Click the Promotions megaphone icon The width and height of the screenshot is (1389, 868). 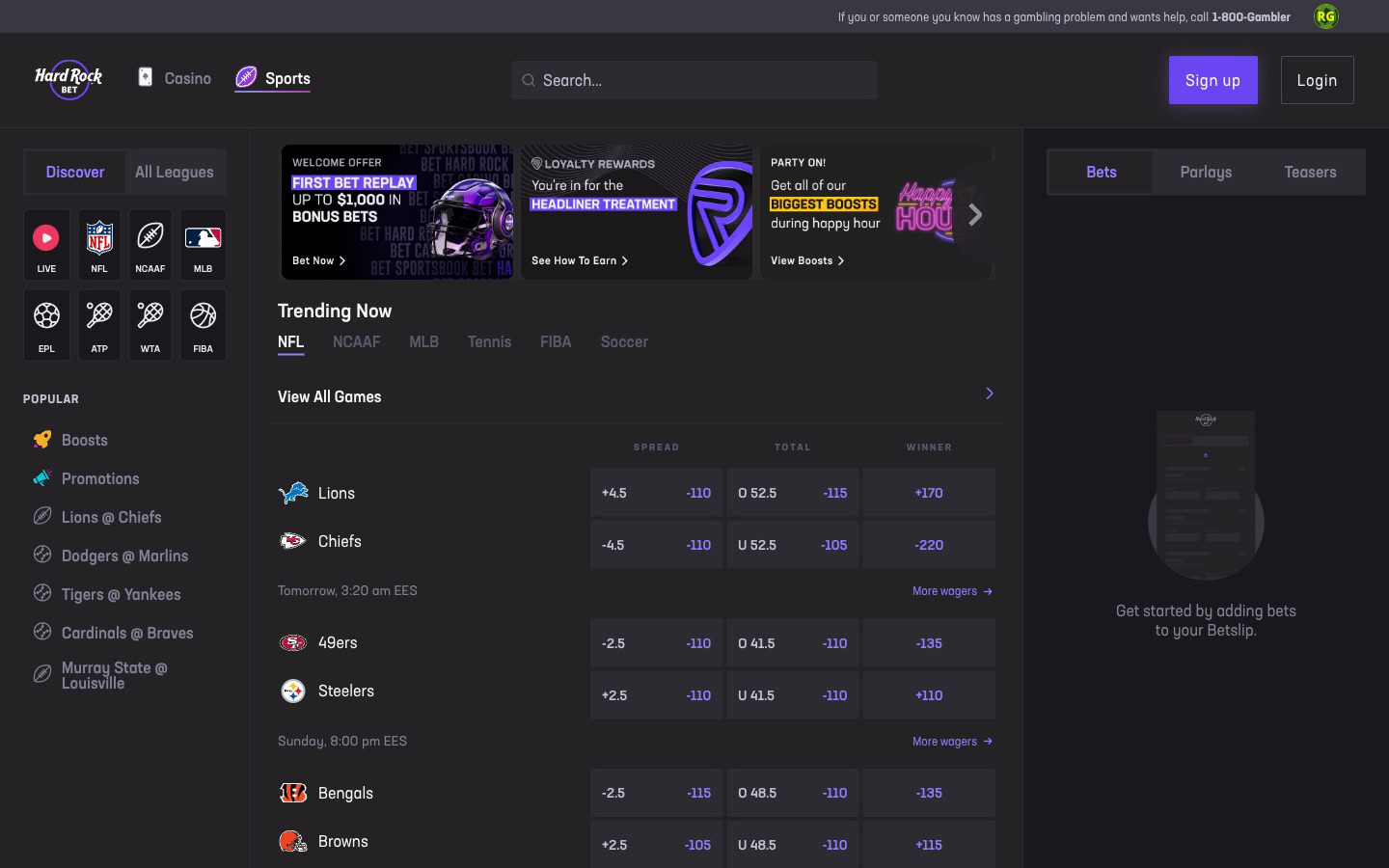[42, 478]
